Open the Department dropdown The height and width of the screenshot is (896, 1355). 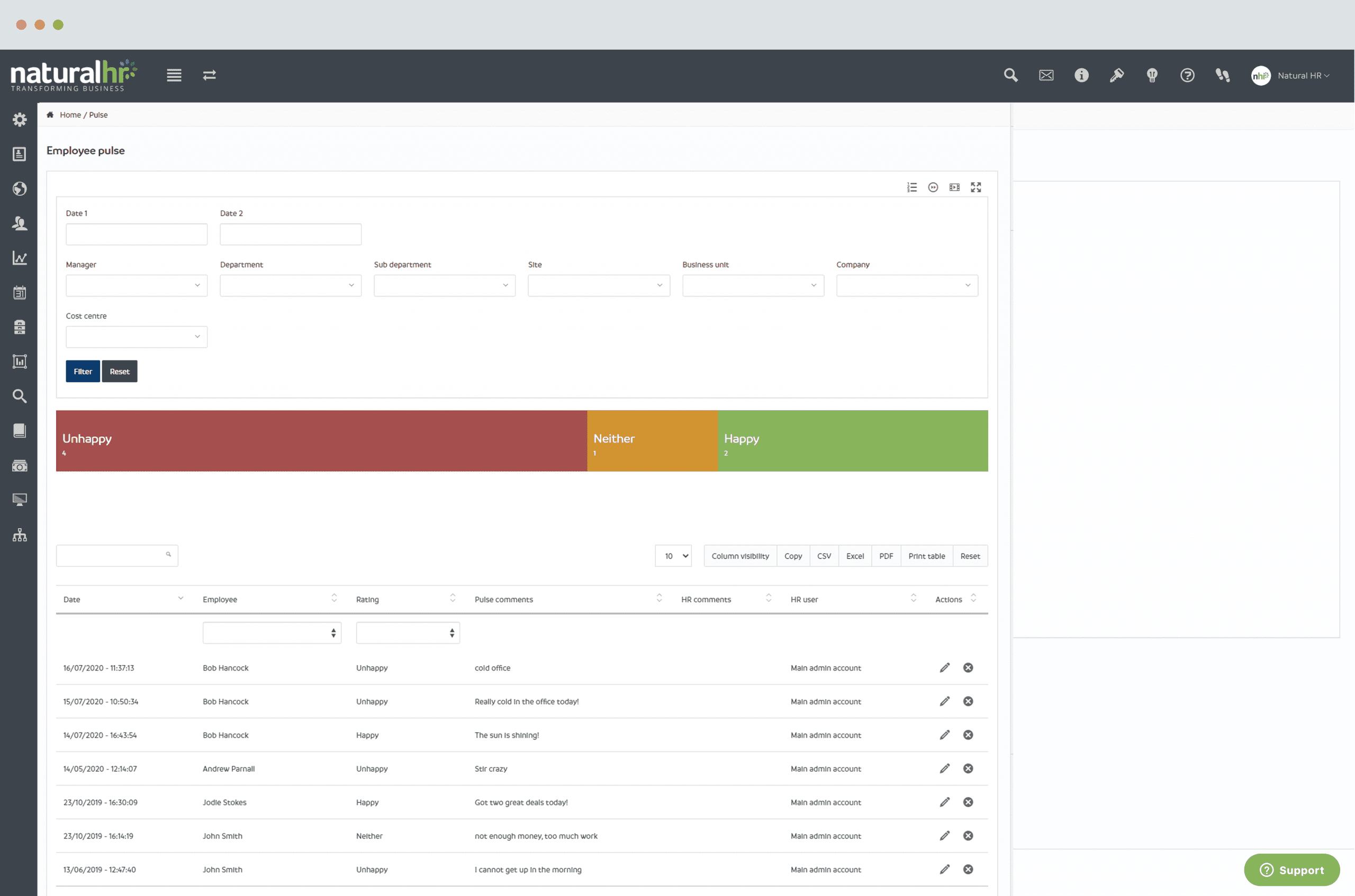290,285
